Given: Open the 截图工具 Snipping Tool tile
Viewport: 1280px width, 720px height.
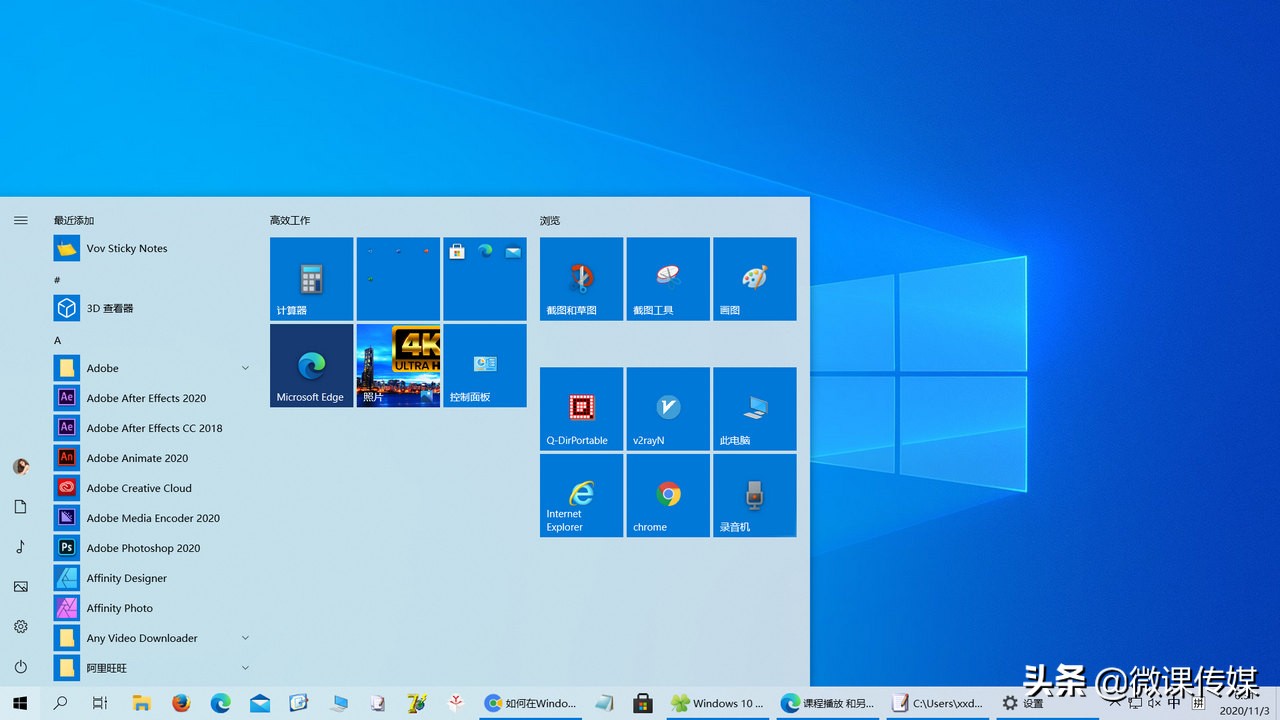Looking at the screenshot, I should (667, 278).
